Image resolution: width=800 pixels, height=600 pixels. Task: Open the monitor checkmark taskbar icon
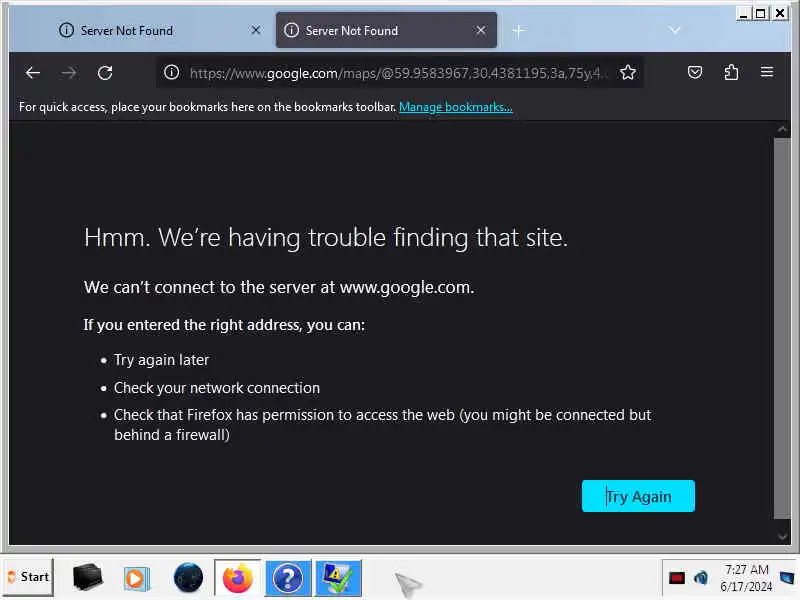click(338, 578)
